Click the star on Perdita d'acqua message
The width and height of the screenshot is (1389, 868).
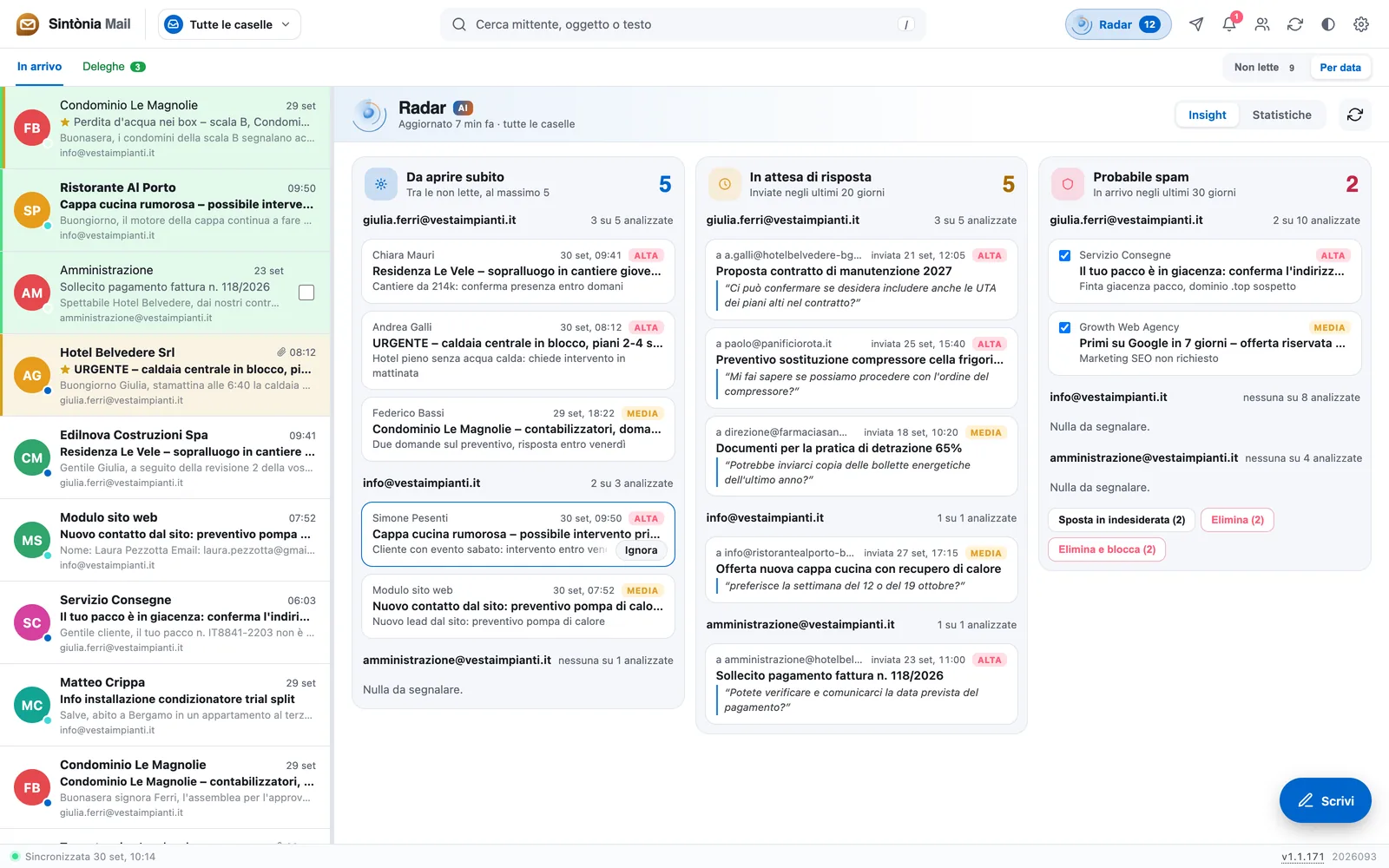point(65,122)
